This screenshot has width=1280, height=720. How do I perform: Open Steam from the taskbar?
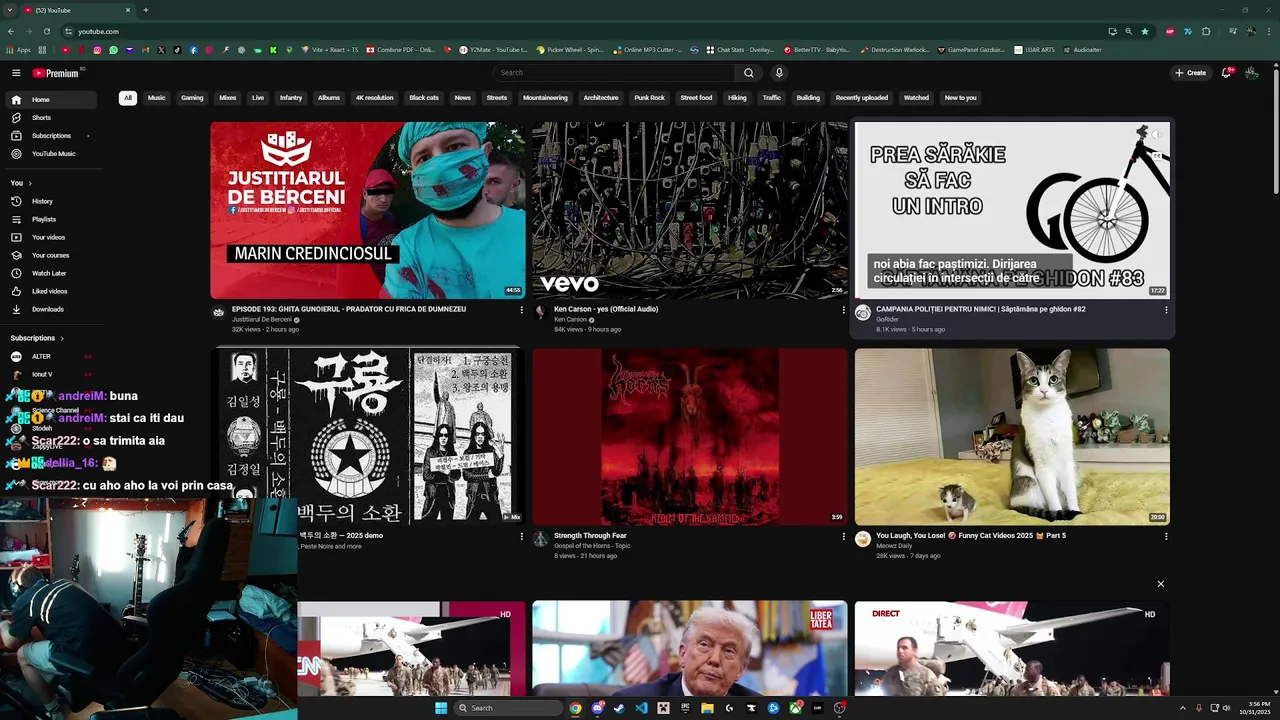619,708
